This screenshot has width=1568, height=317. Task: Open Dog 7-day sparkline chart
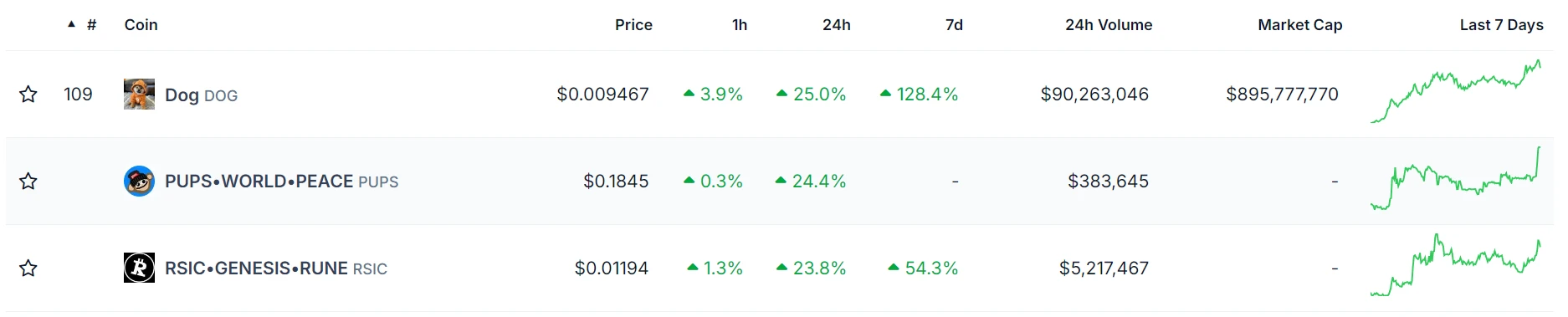(x=1456, y=92)
